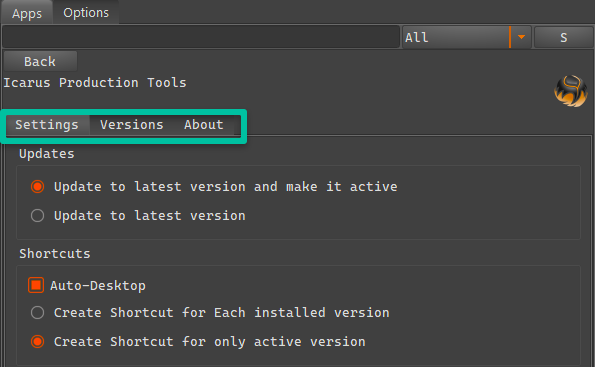Screen dimensions: 595x367
Task: Switch to the Apps tab
Action: pos(27,13)
